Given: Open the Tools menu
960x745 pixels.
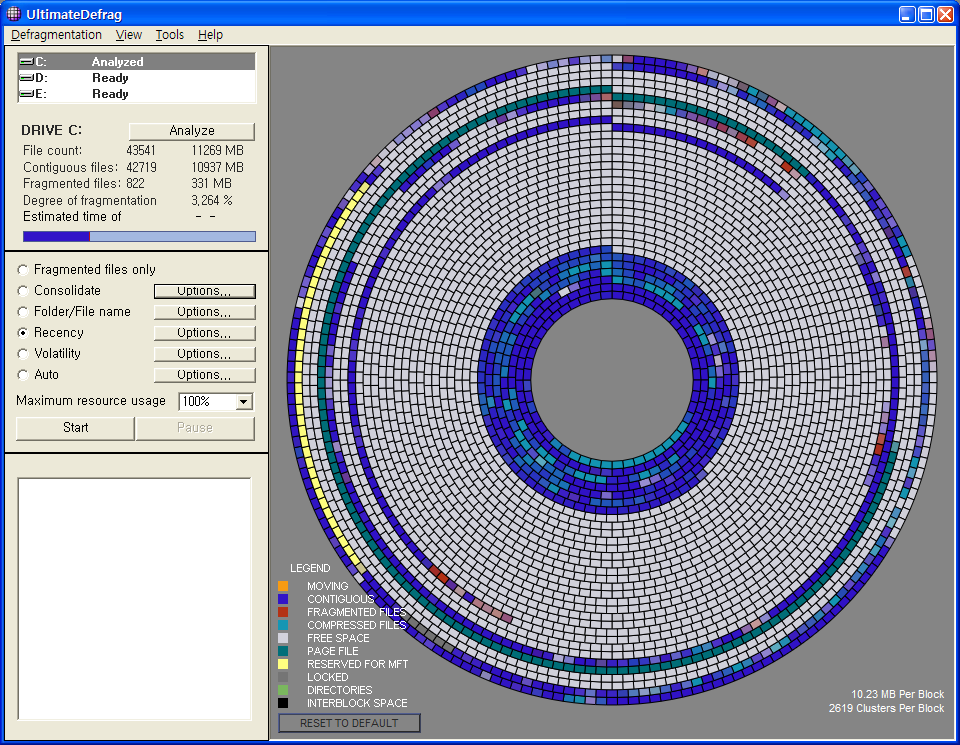Looking at the screenshot, I should click(x=170, y=35).
